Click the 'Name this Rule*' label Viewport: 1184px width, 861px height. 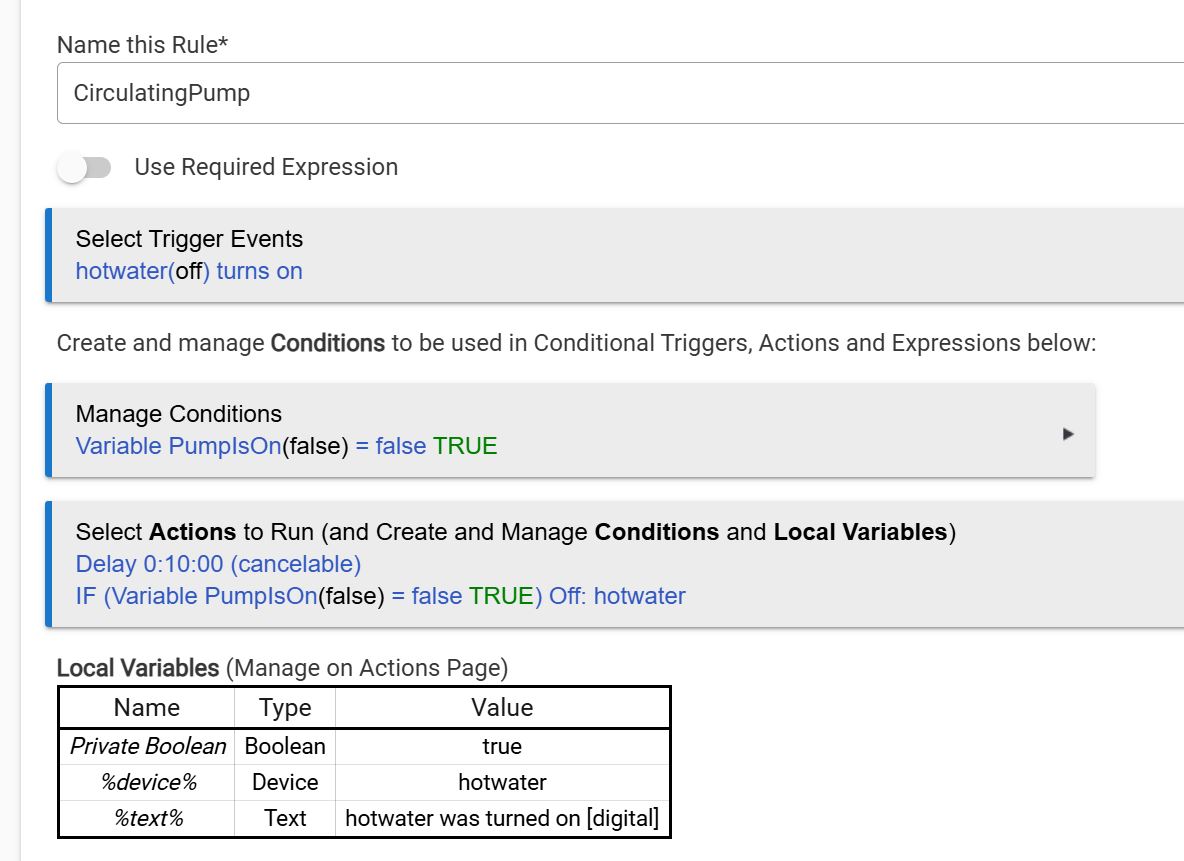coord(143,45)
